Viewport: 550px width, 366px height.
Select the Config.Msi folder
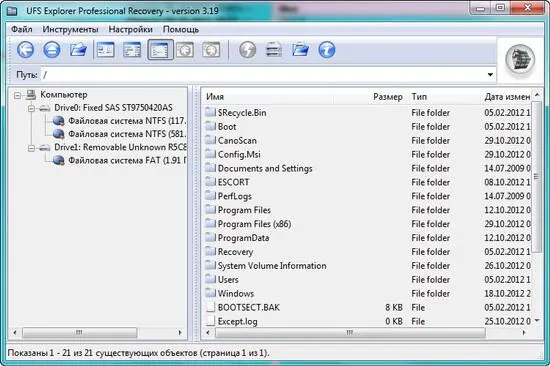click(x=239, y=154)
